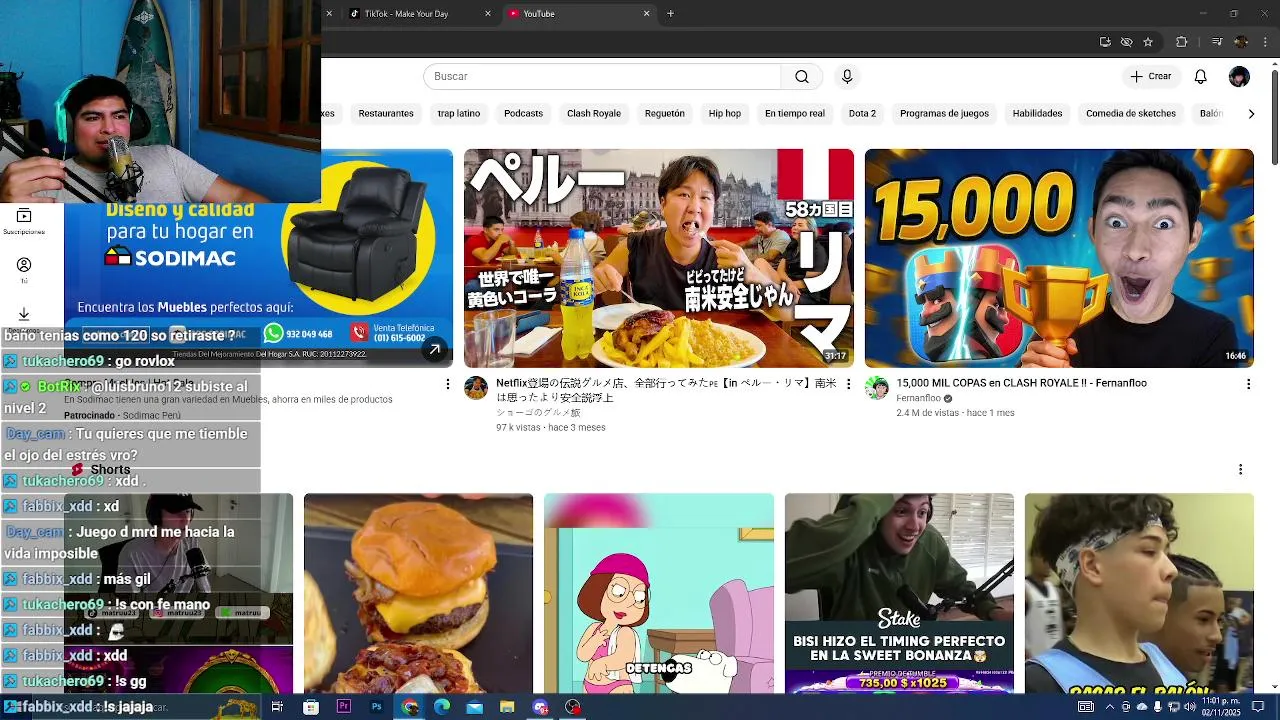Open ショーゴのグルメ旅 channel avatar

tap(476, 388)
